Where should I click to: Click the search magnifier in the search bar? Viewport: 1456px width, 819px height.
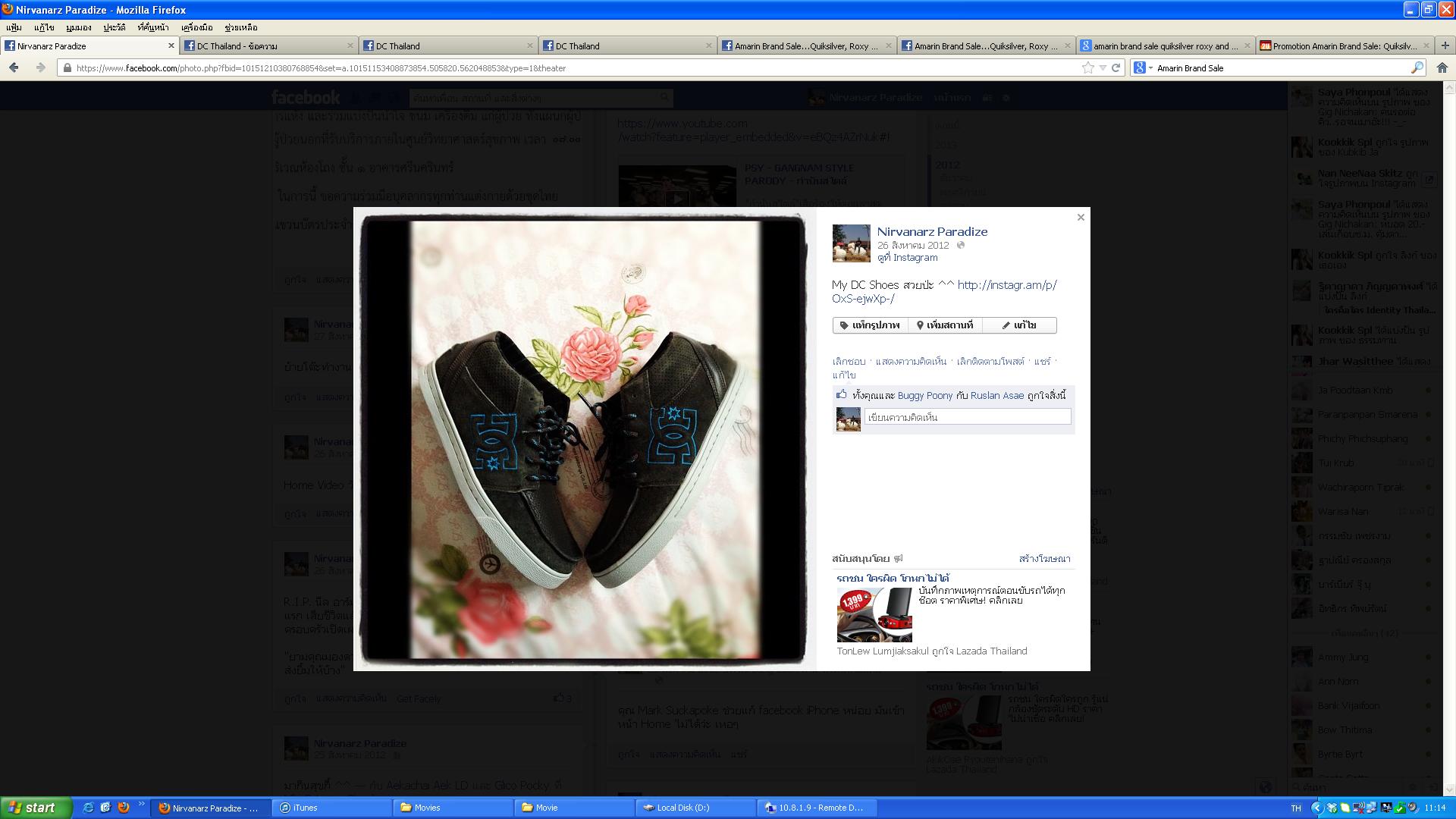[x=1417, y=68]
